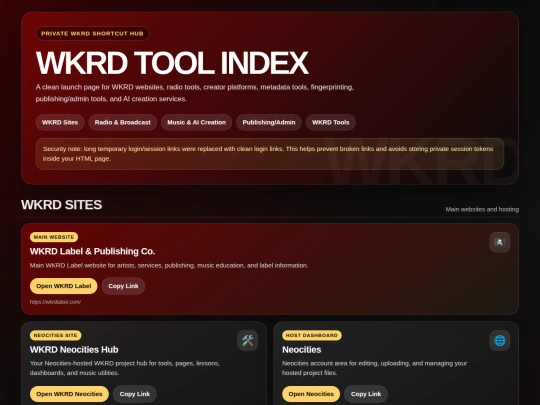This screenshot has height=405, width=540.
Task: Click the WKRD SITES section heading
Action: 61,205
